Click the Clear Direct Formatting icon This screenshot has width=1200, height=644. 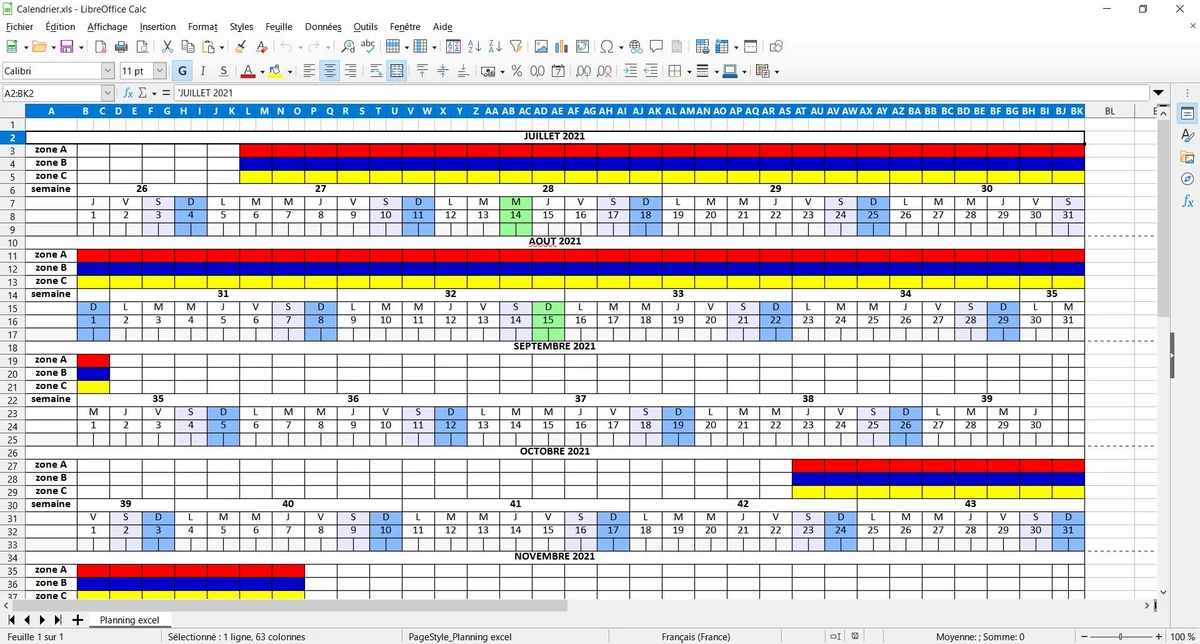[261, 46]
